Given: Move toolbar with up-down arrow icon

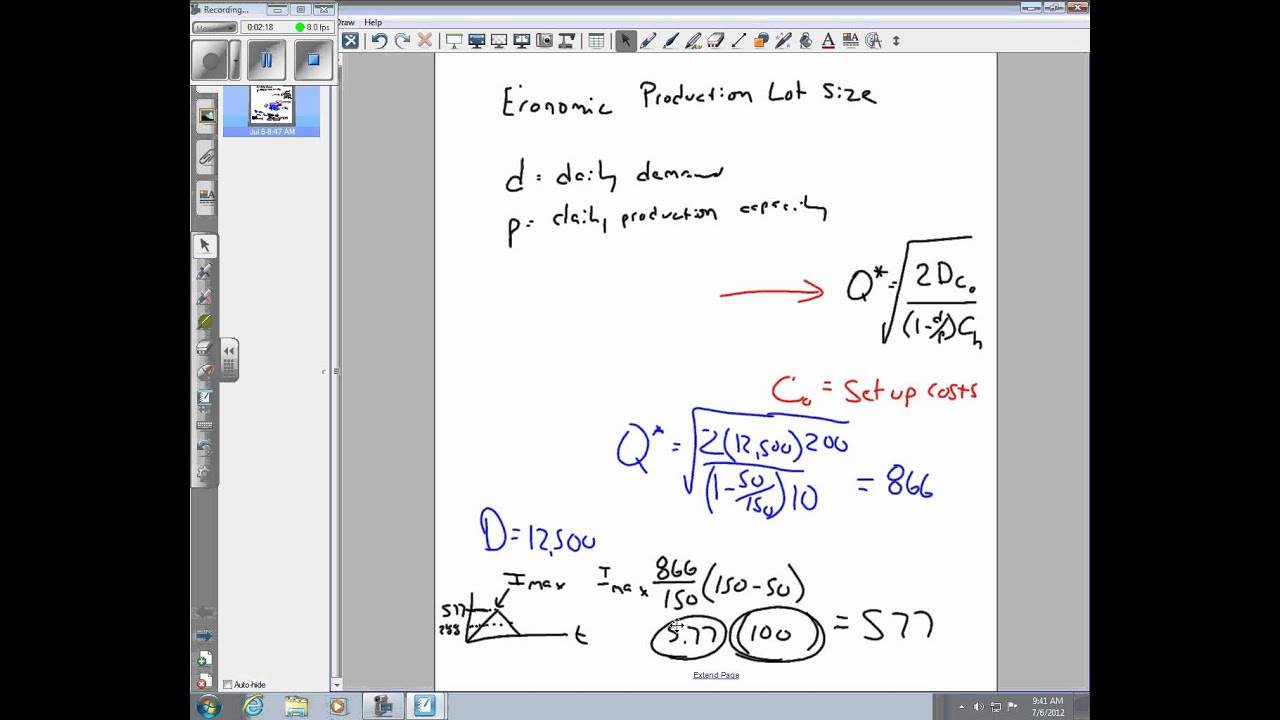Looking at the screenshot, I should tap(896, 41).
